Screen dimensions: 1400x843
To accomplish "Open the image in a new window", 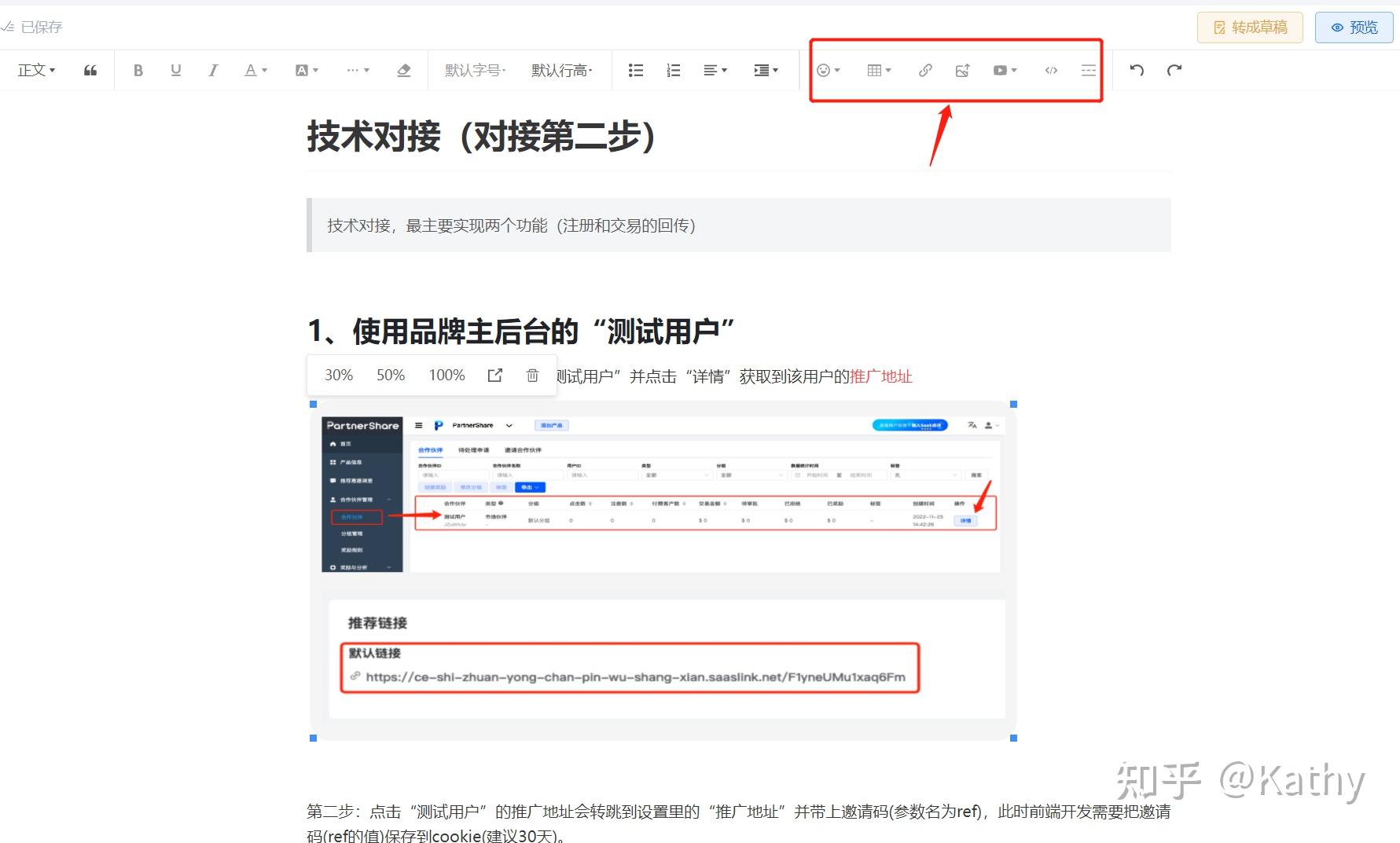I will [495, 376].
